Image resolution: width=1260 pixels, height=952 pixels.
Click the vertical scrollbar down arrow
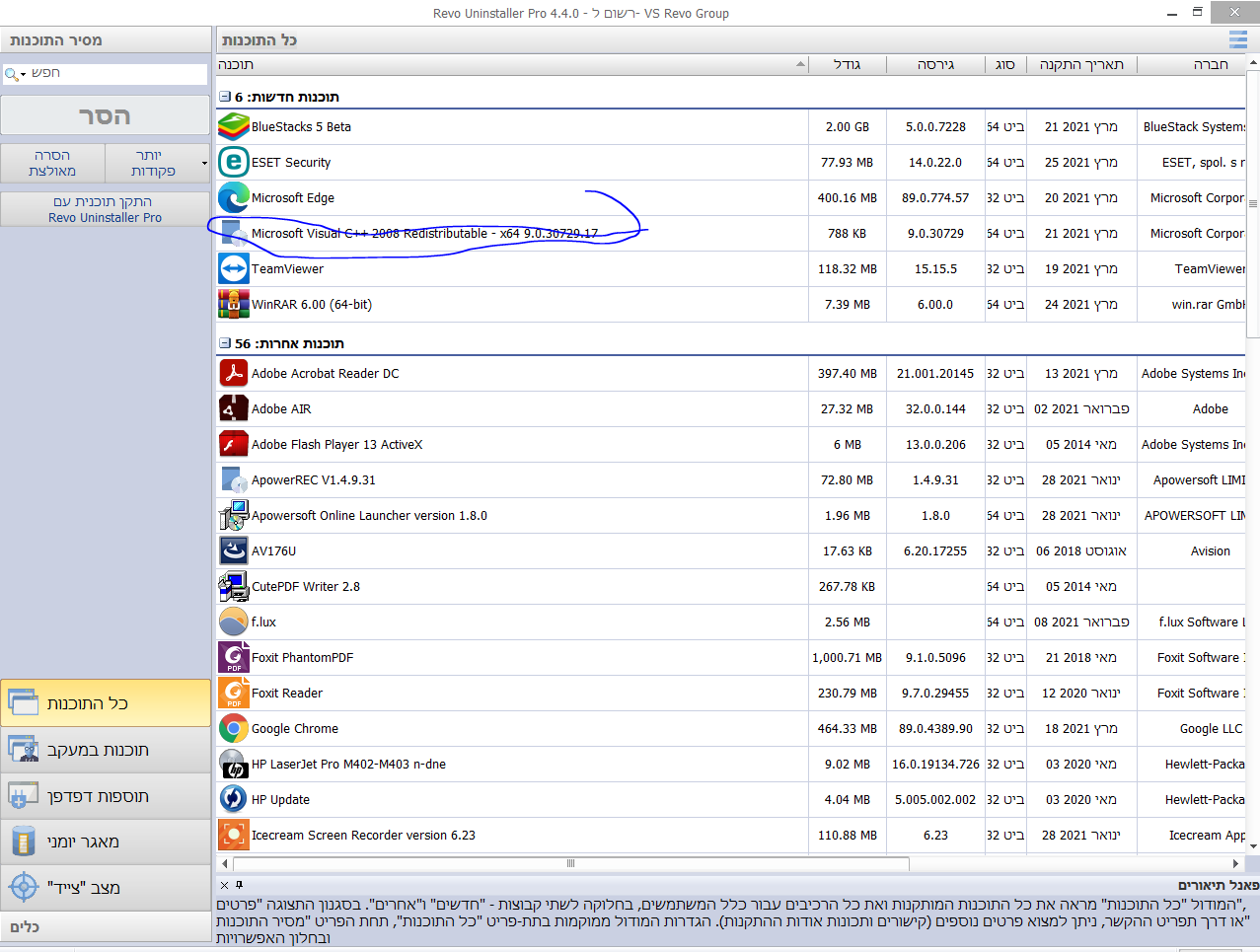[1254, 846]
